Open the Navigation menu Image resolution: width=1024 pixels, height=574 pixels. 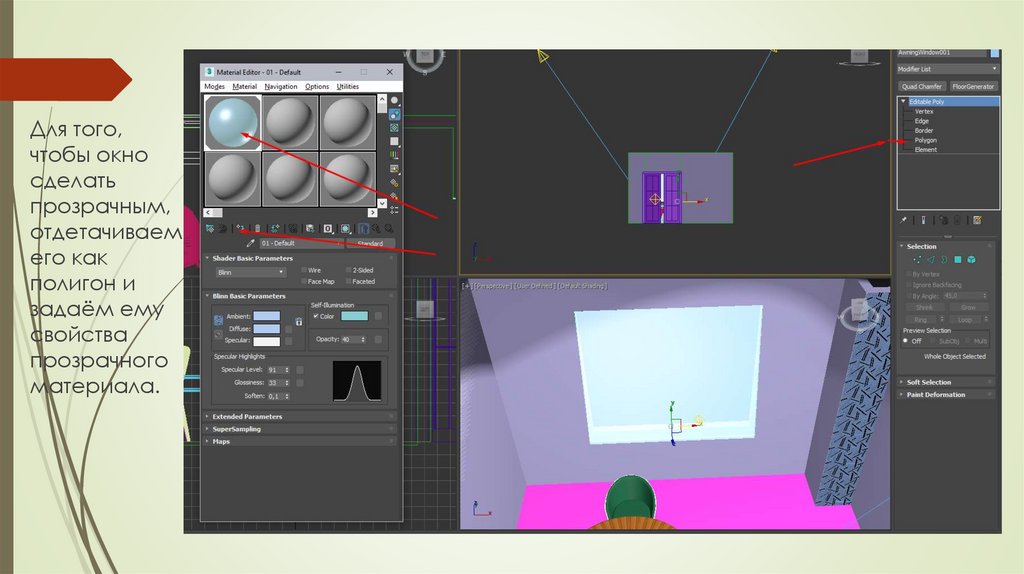tap(281, 87)
